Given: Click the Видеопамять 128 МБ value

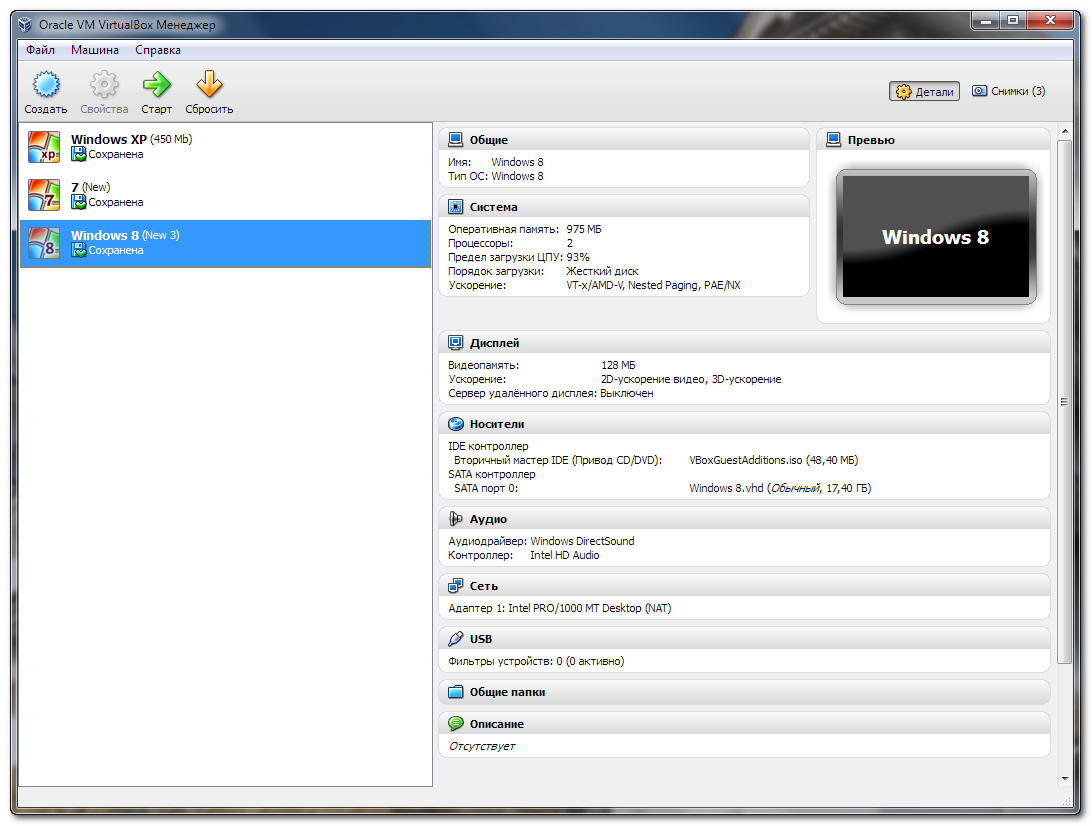Looking at the screenshot, I should pyautogui.click(x=618, y=365).
